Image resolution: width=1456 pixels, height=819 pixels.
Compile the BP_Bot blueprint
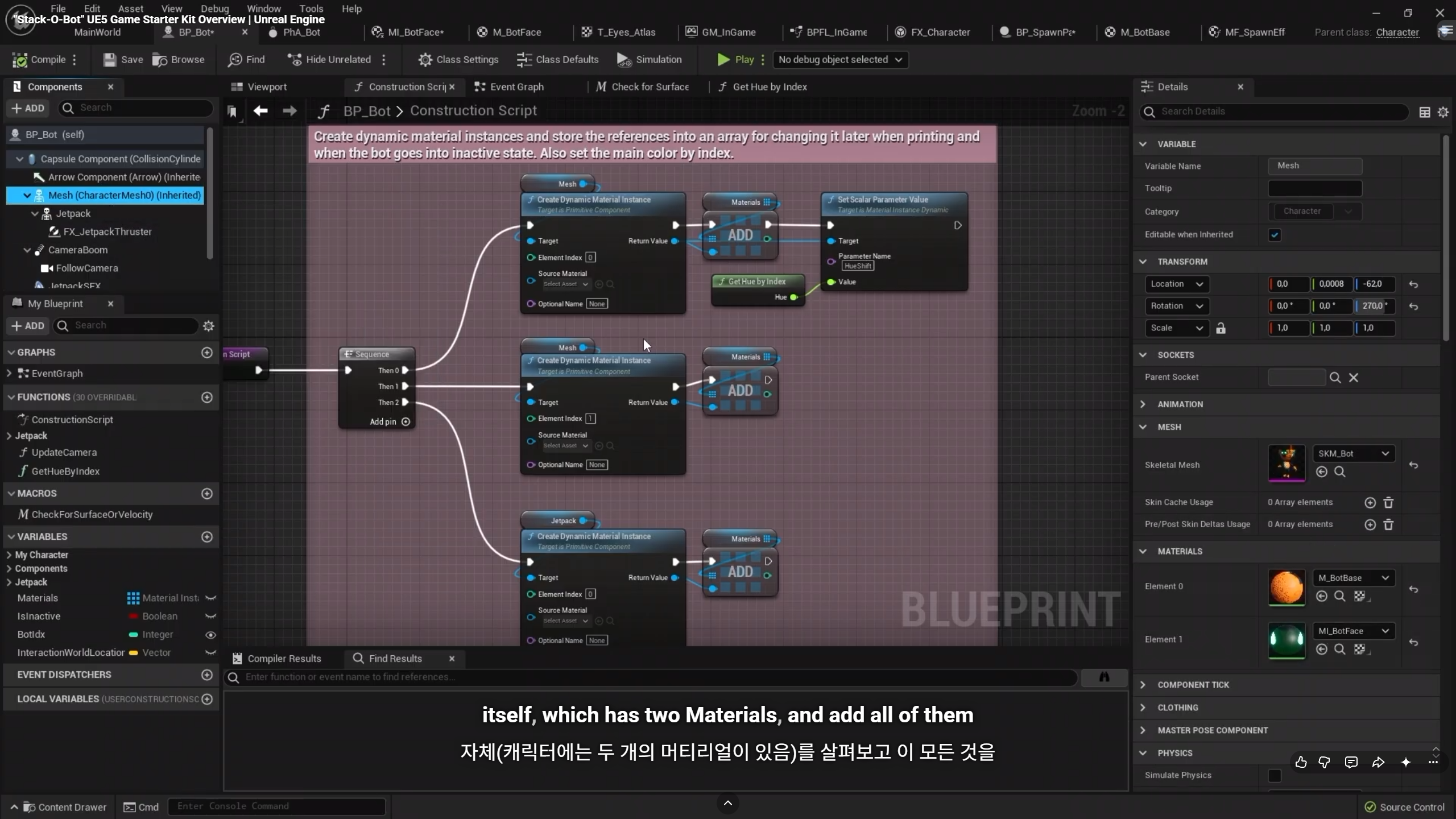(39, 60)
